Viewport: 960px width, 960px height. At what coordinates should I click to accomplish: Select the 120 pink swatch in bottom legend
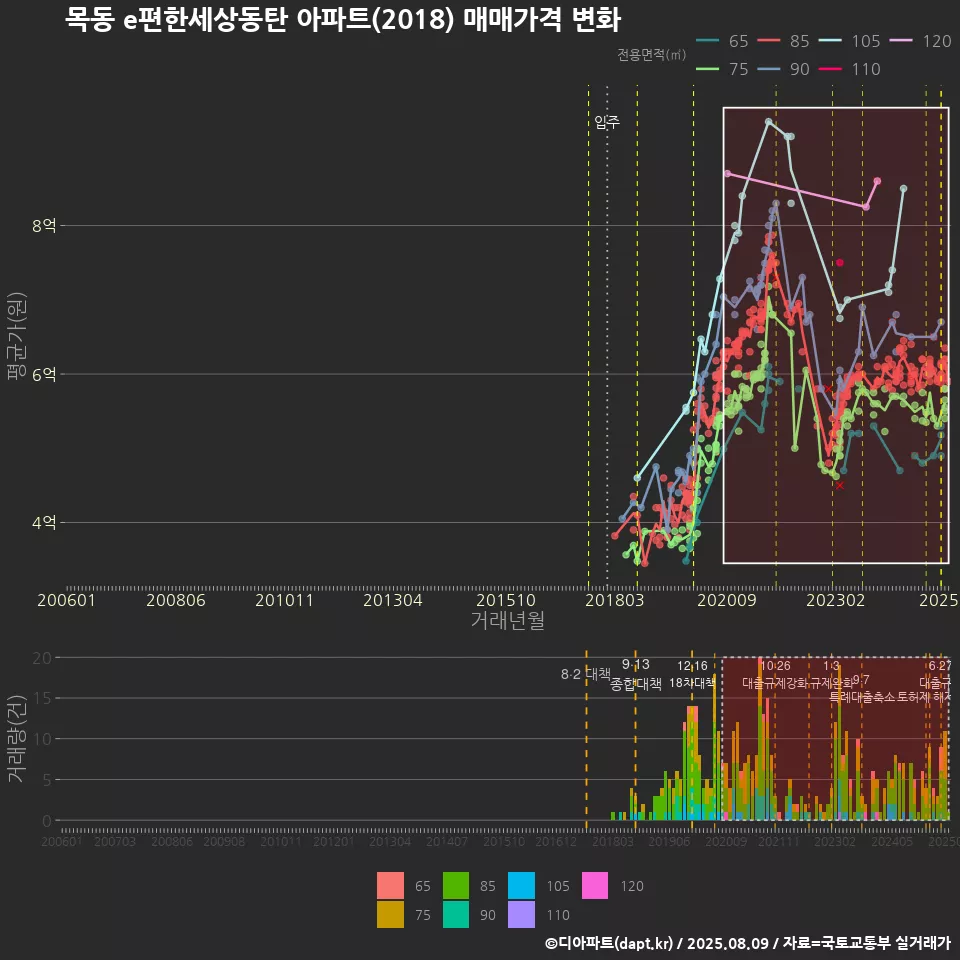[x=595, y=885]
